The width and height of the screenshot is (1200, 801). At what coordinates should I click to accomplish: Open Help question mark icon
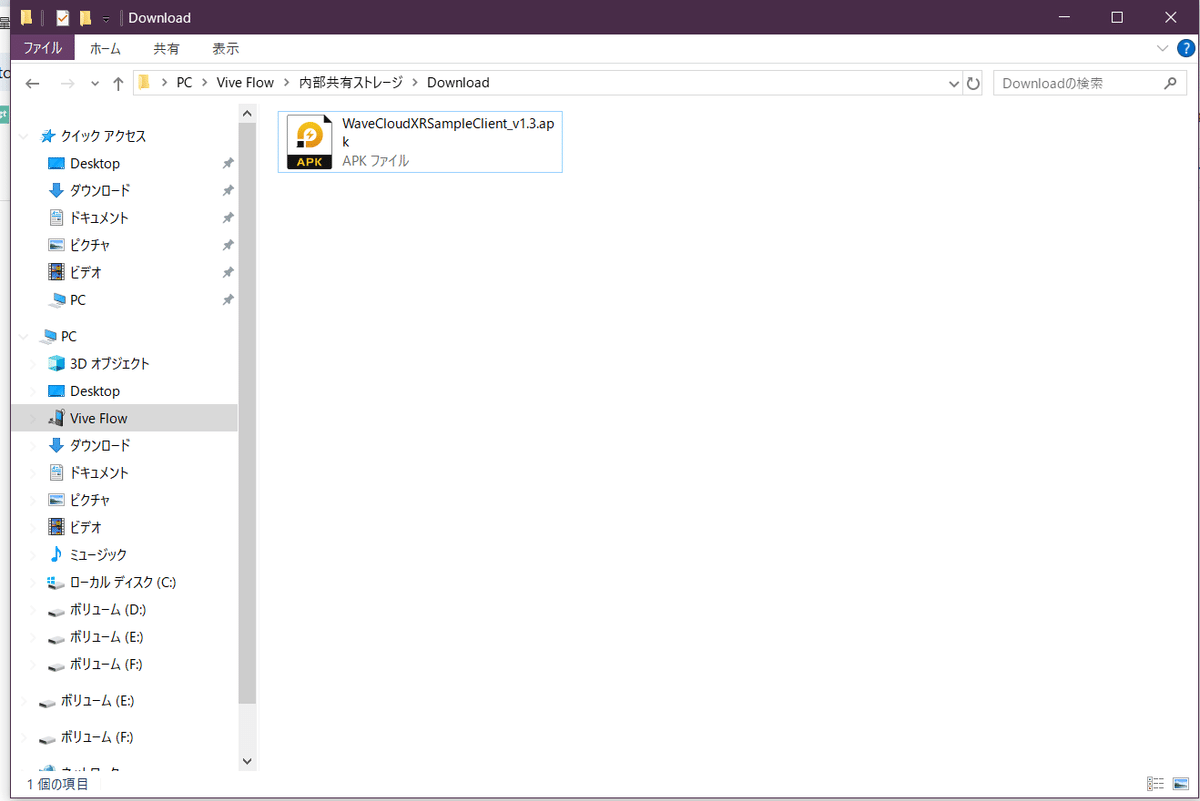click(x=1185, y=48)
